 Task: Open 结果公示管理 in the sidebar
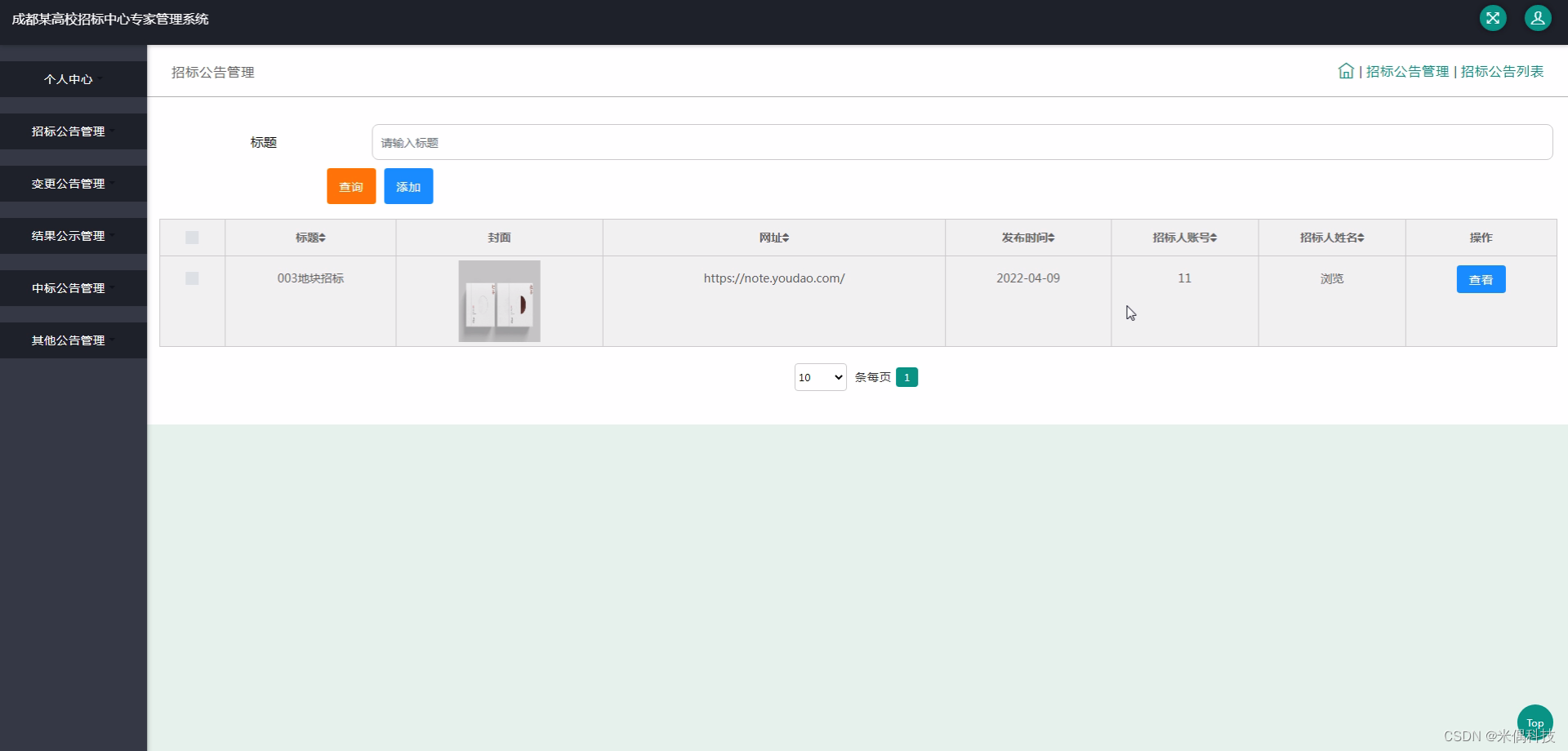pos(73,236)
